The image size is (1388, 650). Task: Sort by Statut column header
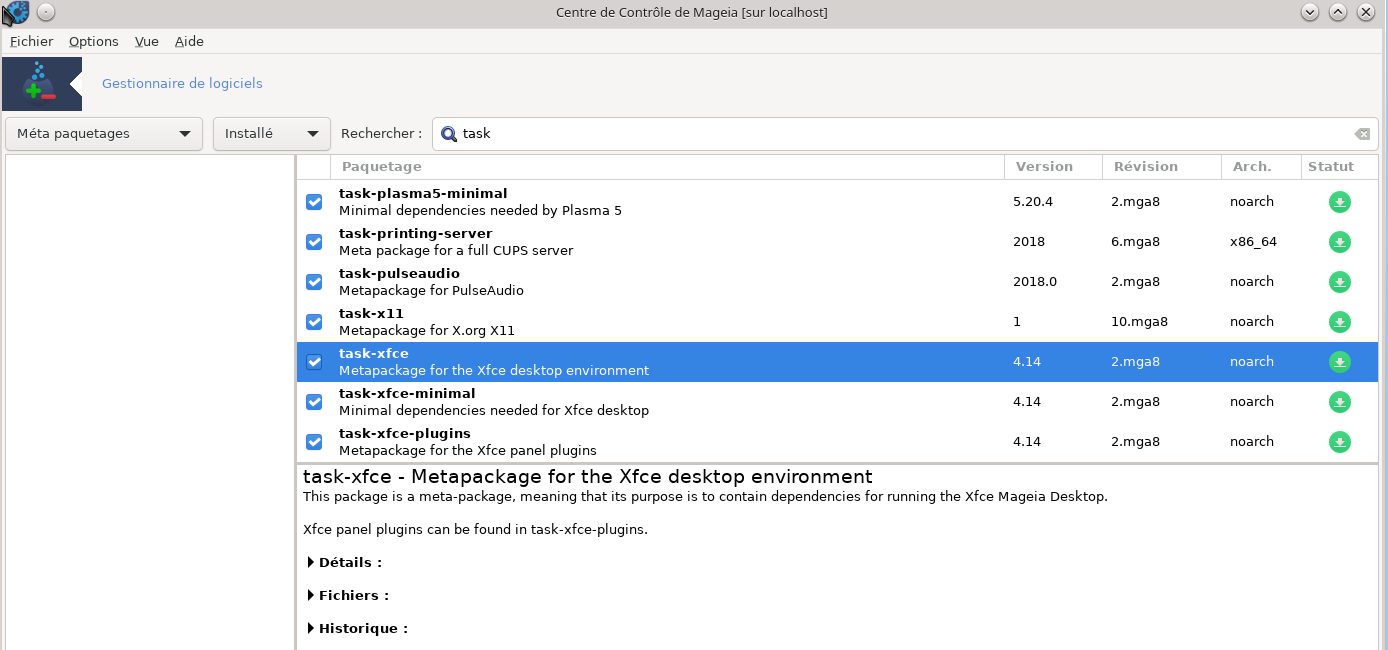pos(1339,167)
